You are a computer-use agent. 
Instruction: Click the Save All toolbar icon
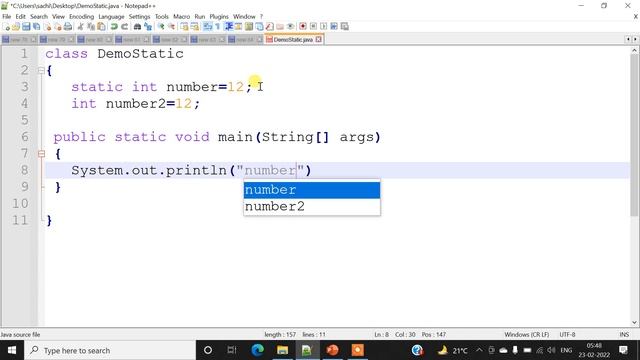[x=36, y=27]
